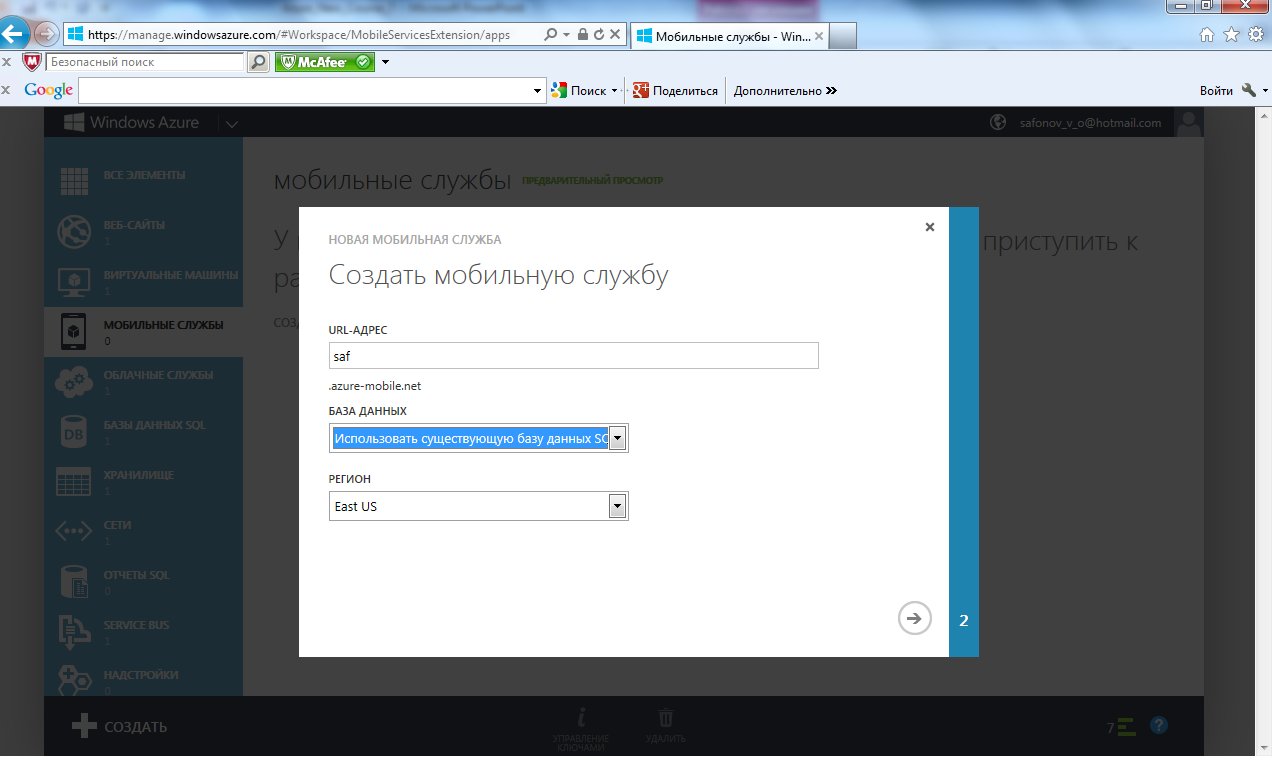Click the browser address bar URL

pyautogui.click(x=299, y=34)
